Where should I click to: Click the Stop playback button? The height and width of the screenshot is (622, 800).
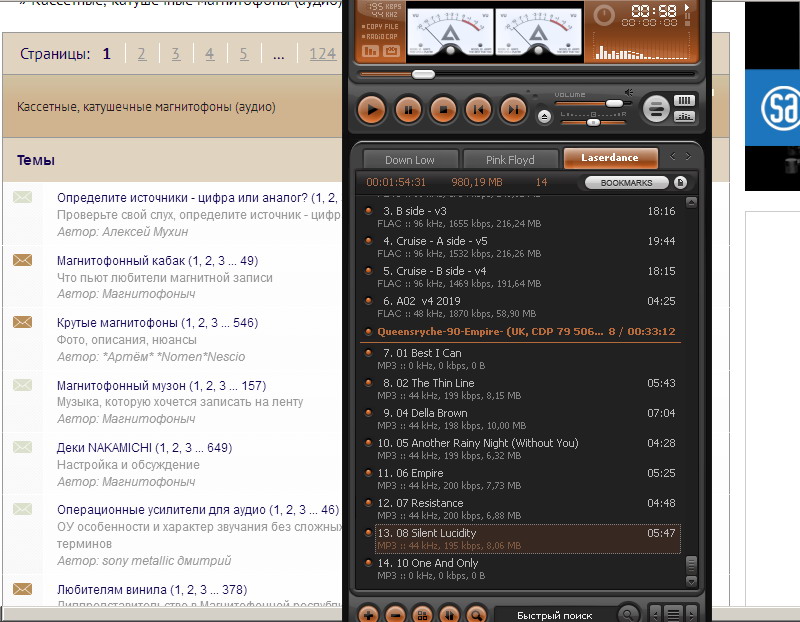[x=443, y=109]
